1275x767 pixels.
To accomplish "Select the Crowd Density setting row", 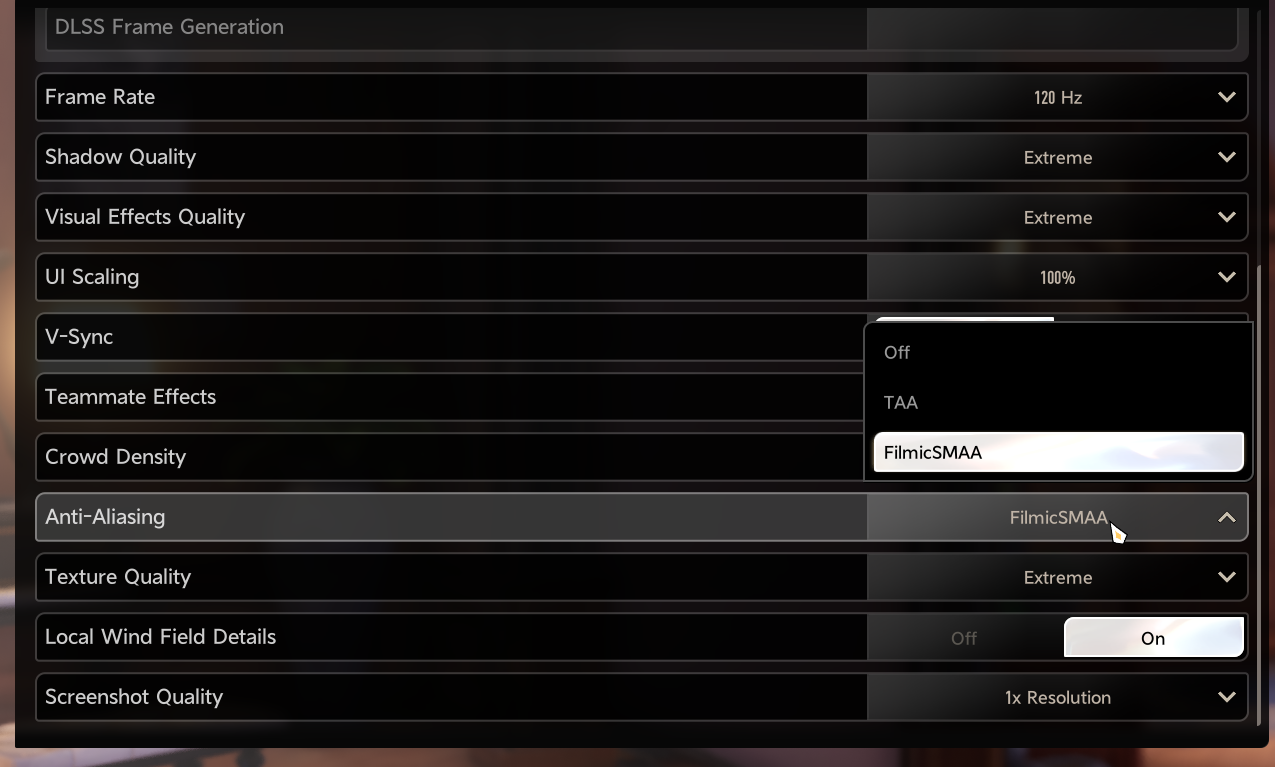I will point(451,457).
